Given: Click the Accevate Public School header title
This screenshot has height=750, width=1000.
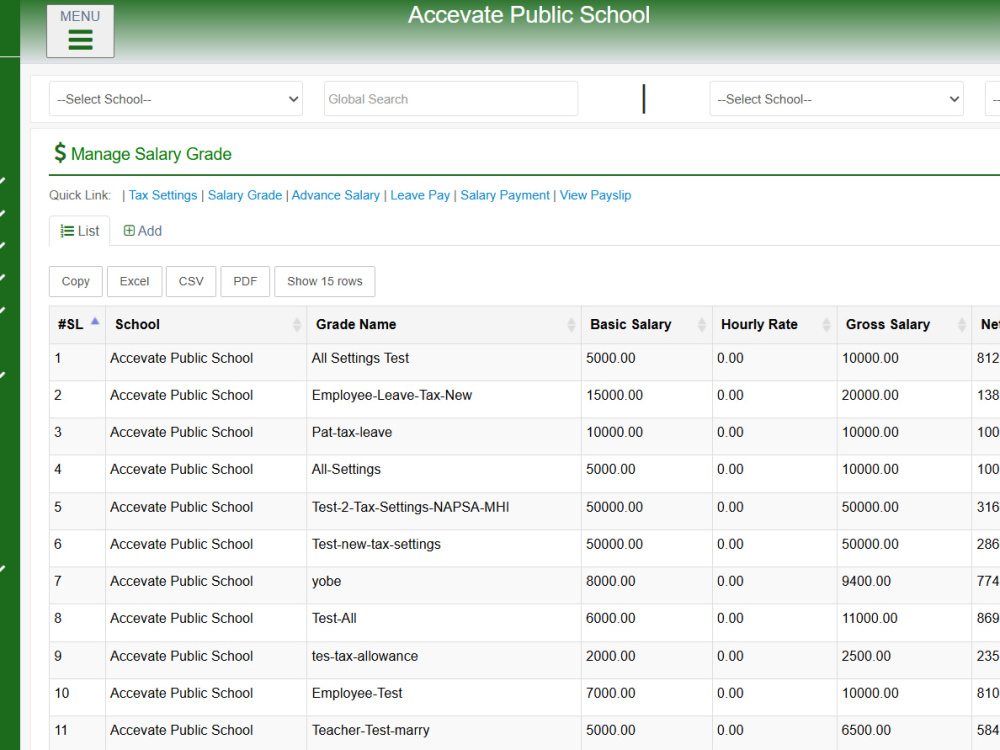Looking at the screenshot, I should [529, 15].
